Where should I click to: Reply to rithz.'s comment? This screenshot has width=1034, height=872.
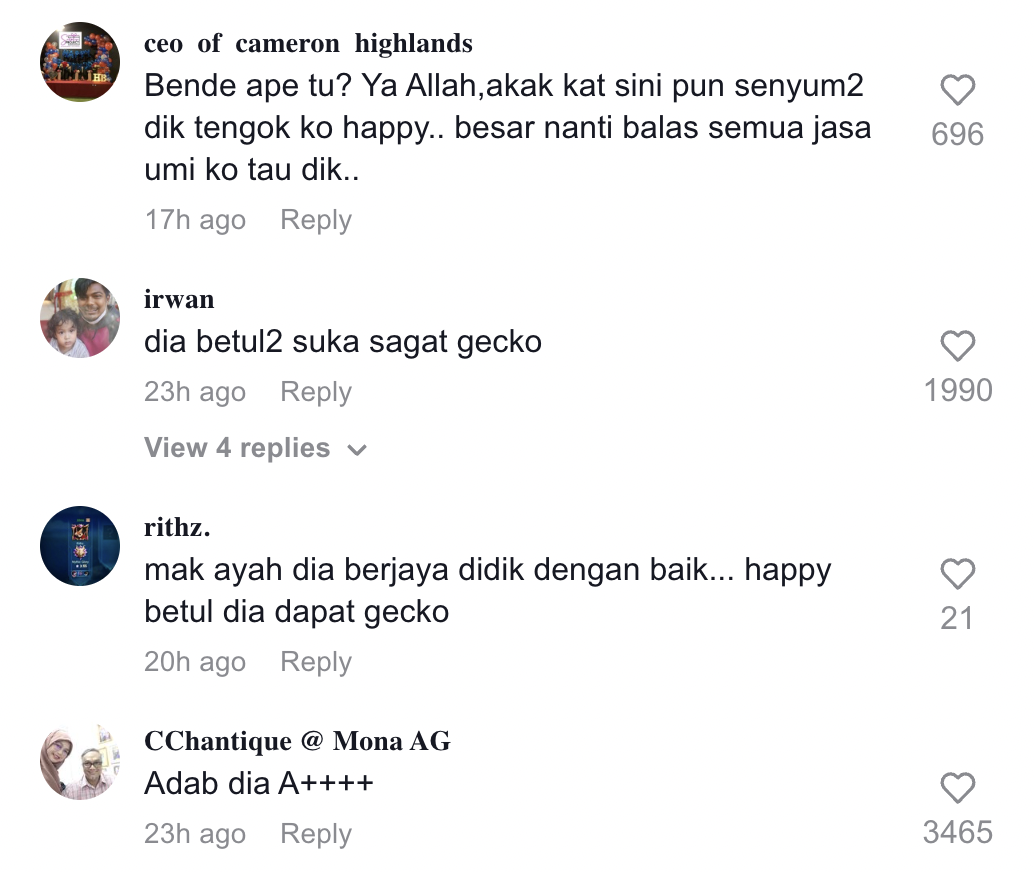point(315,662)
